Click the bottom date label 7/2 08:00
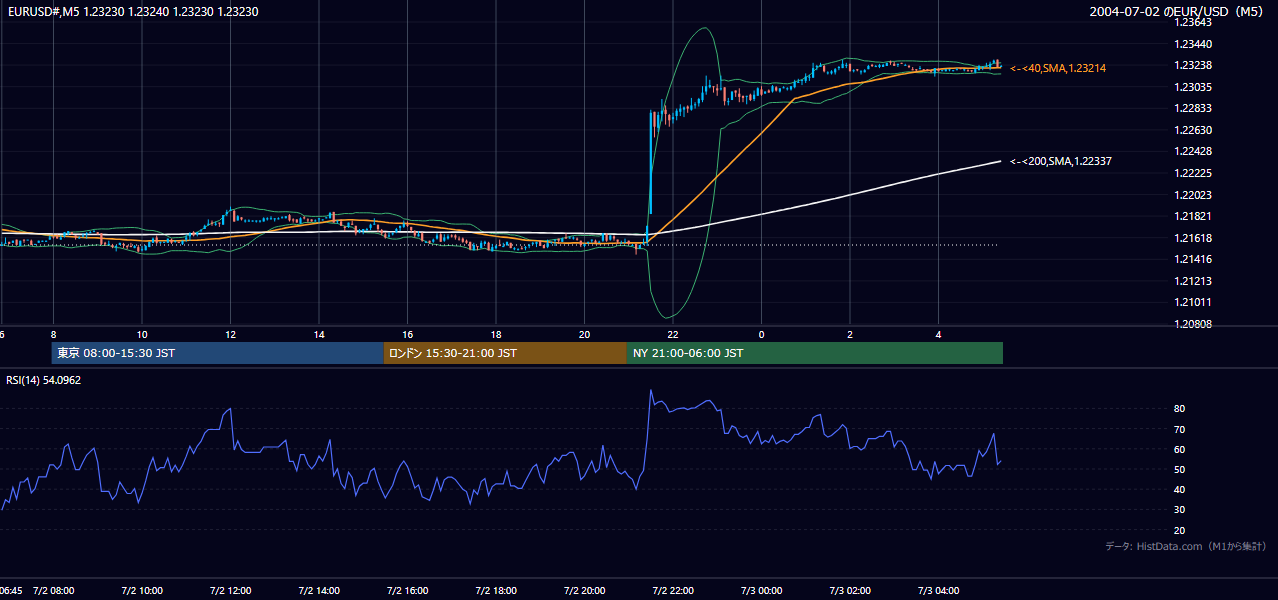The height and width of the screenshot is (600, 1278). (53, 590)
